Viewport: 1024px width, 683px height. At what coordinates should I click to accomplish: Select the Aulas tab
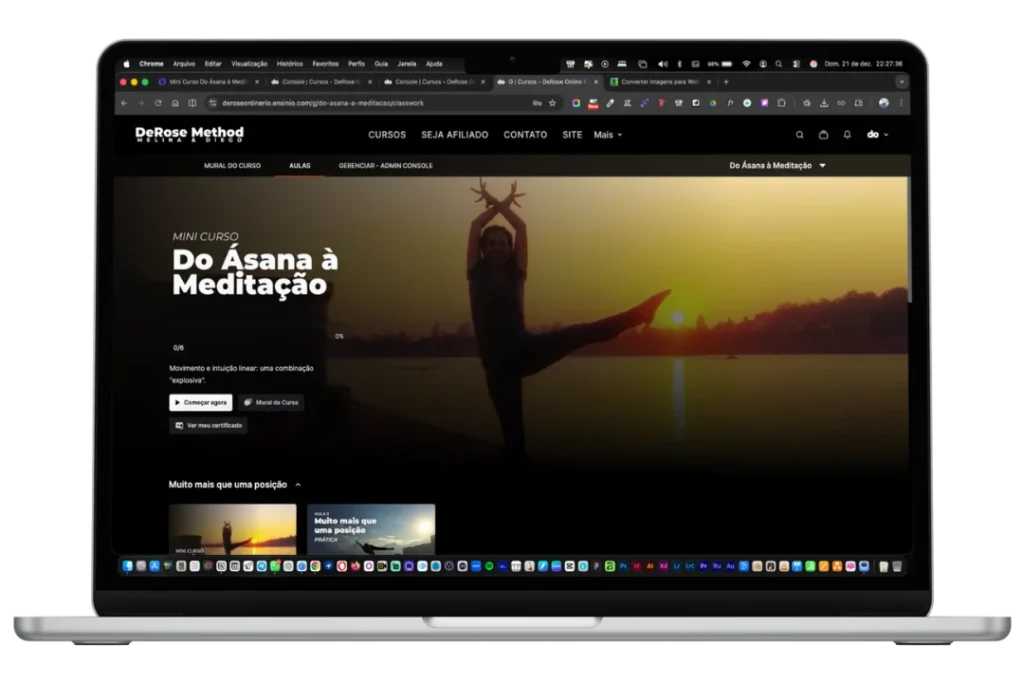click(300, 166)
